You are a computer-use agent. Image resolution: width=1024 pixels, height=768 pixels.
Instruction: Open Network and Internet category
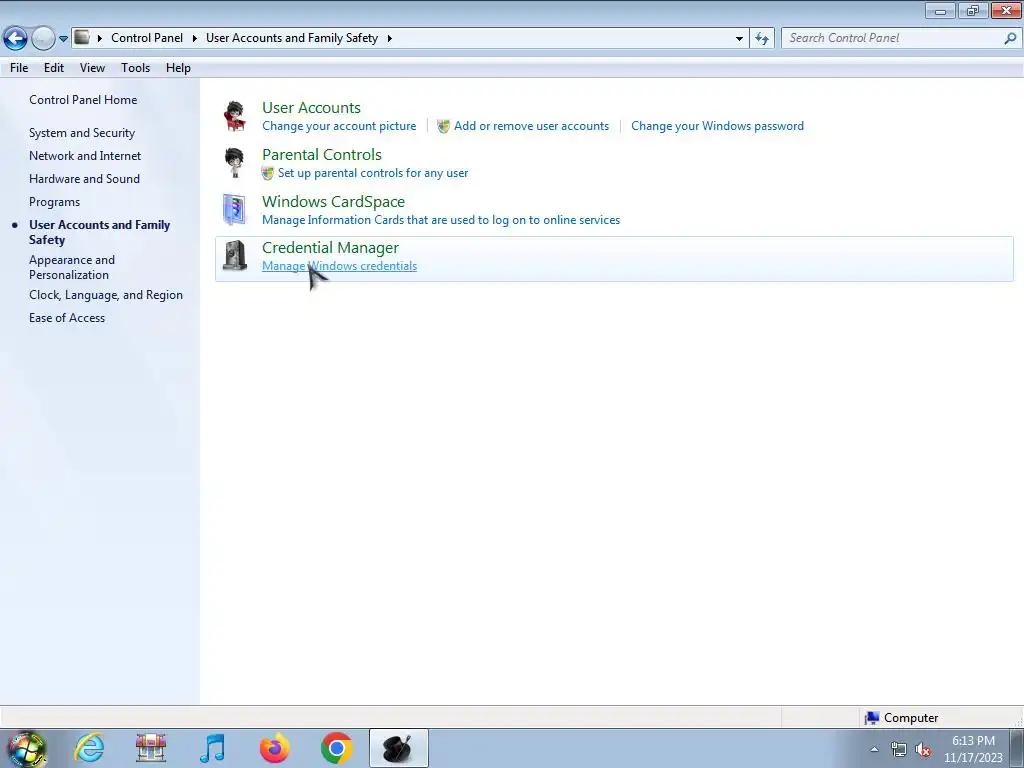pos(85,155)
